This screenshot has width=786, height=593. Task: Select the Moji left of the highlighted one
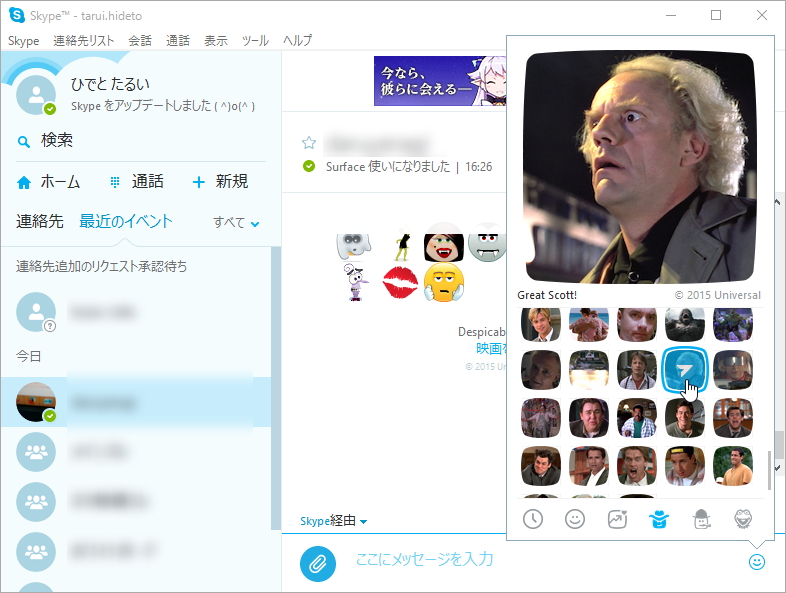coord(637,370)
